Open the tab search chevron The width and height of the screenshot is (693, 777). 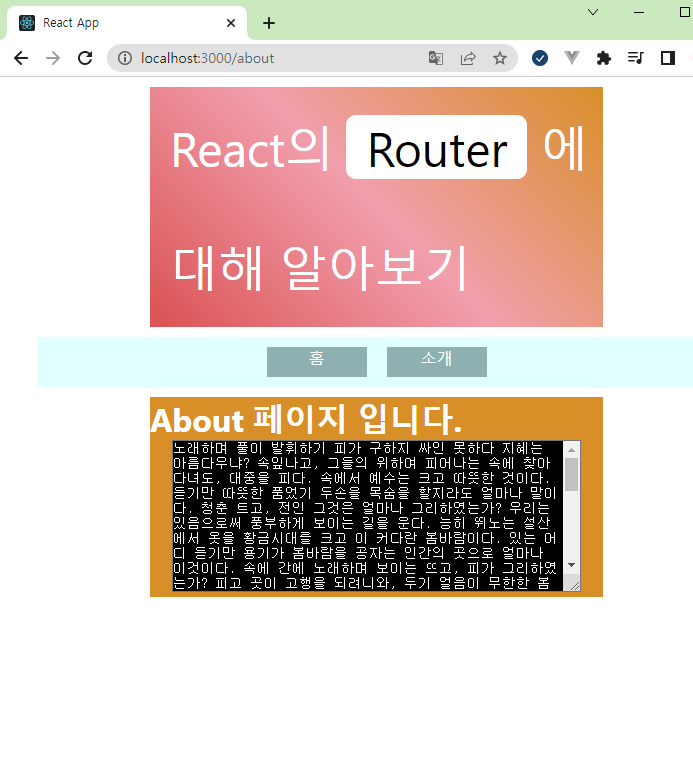click(593, 12)
